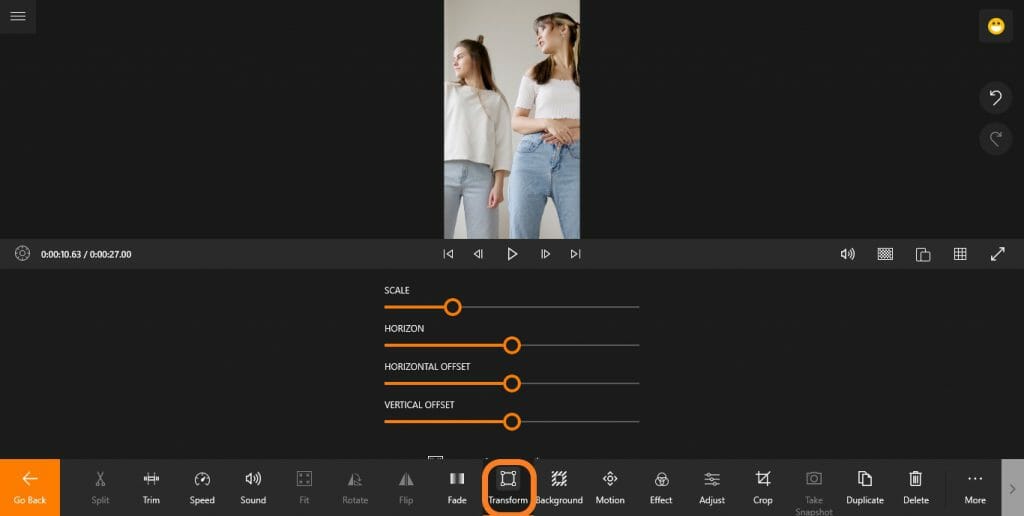Open the Trim tool
Viewport: 1024px width, 516px height.
click(x=151, y=488)
